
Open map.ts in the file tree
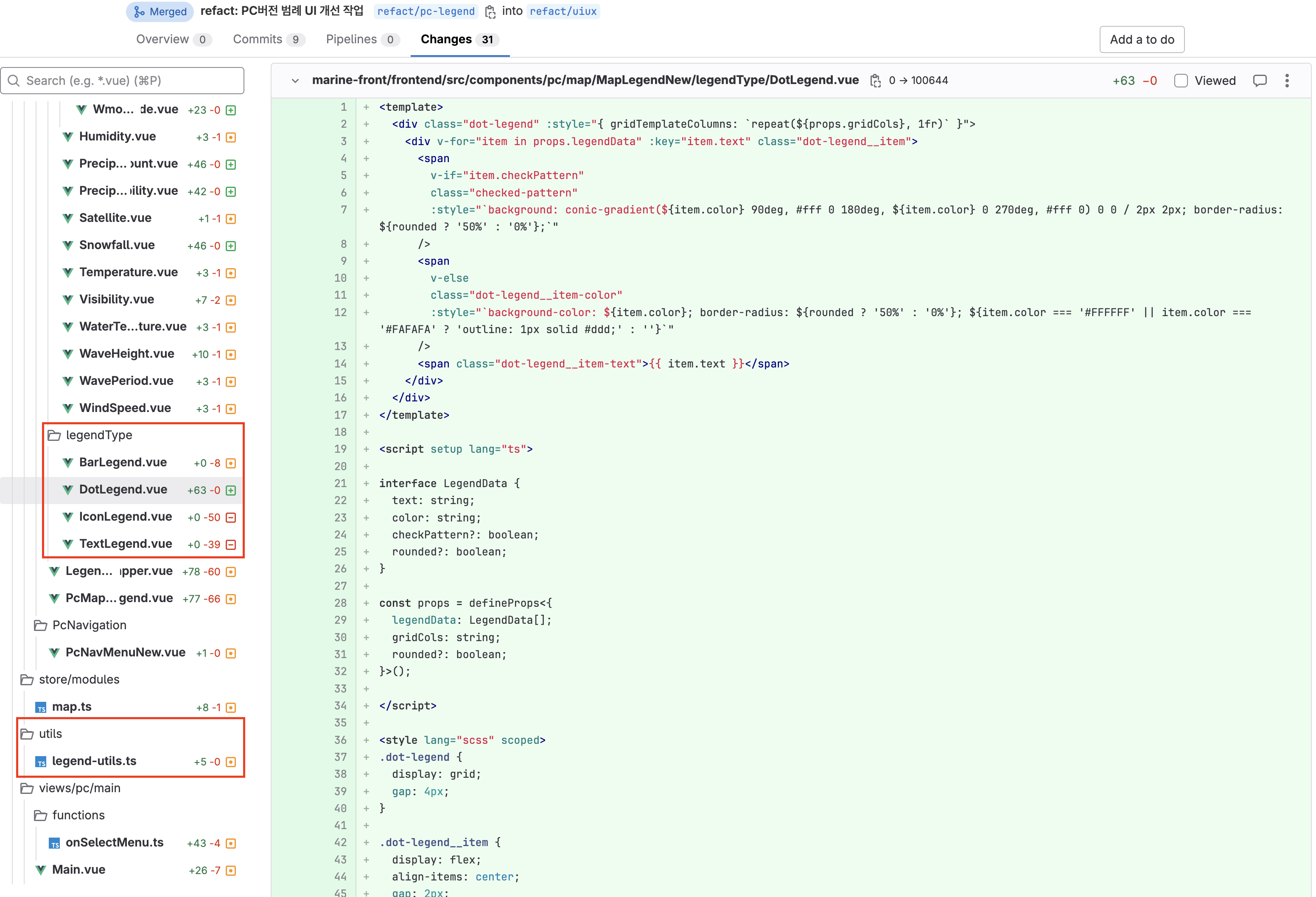point(71,707)
